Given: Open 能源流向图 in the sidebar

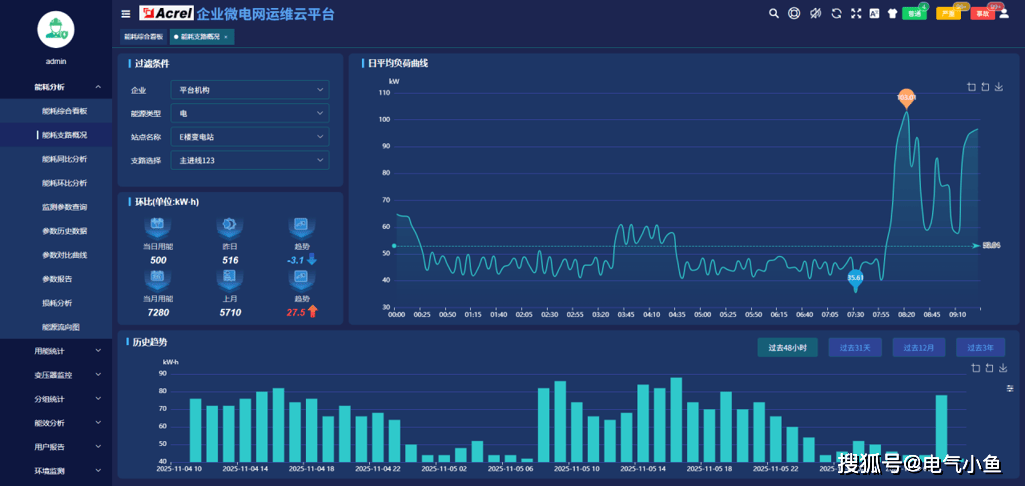Looking at the screenshot, I should pyautogui.click(x=56, y=327).
